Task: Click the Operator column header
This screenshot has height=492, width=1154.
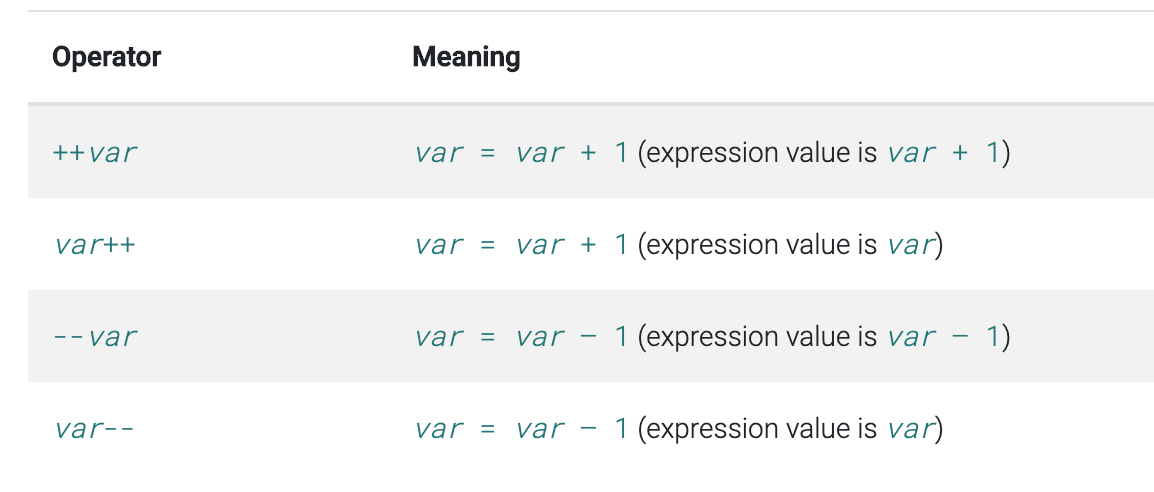Action: (x=106, y=57)
